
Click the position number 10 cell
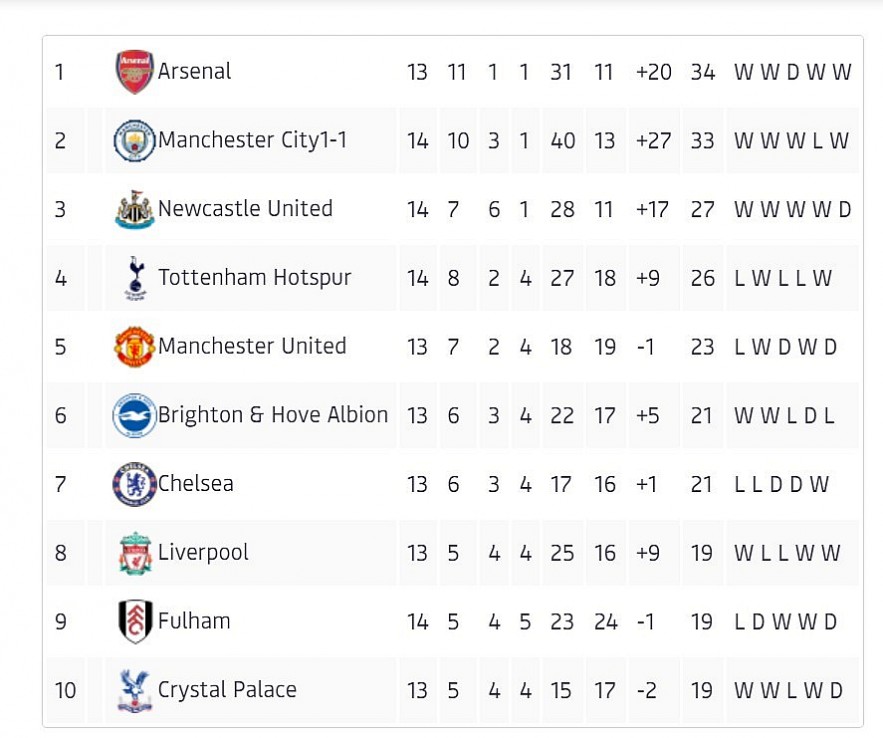tap(65, 690)
